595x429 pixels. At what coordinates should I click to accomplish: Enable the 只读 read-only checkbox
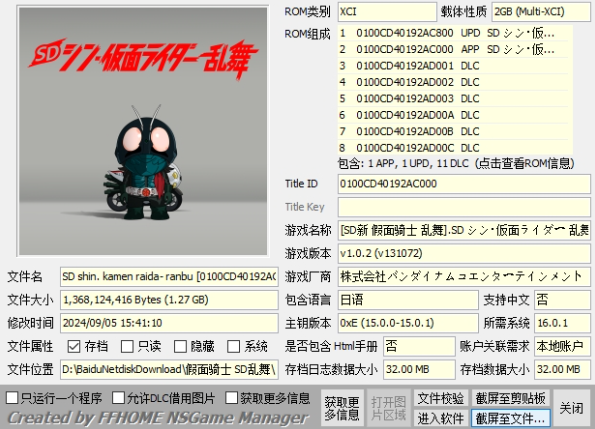(127, 346)
